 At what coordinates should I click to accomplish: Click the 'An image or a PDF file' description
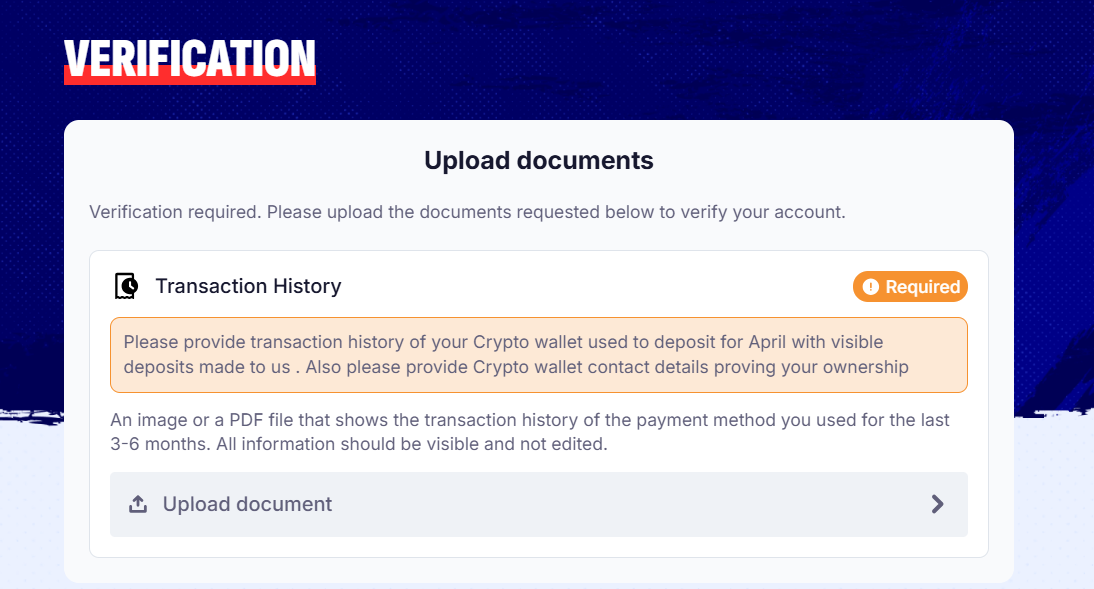click(530, 420)
